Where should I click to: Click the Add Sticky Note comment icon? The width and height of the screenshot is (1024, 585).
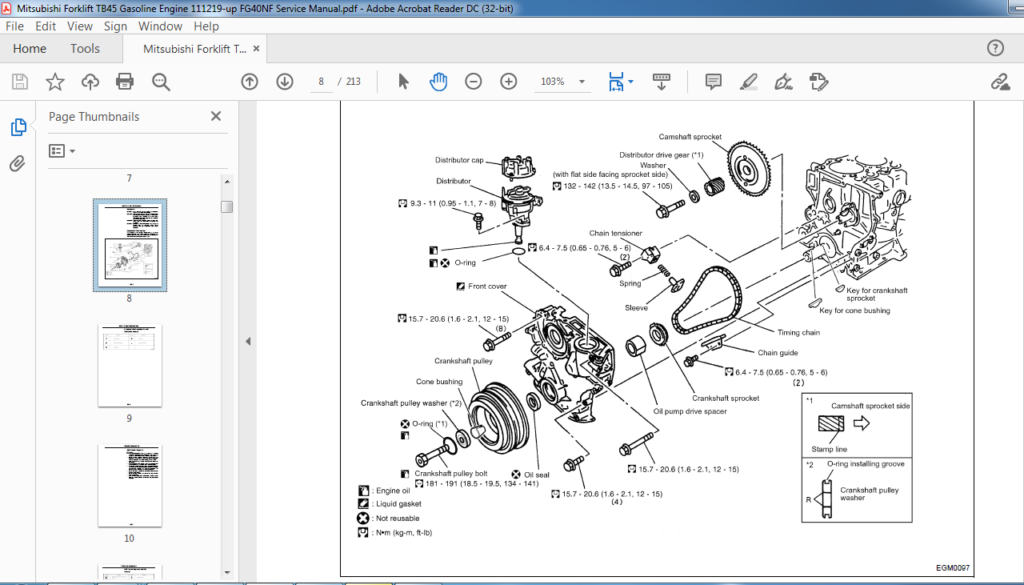713,81
